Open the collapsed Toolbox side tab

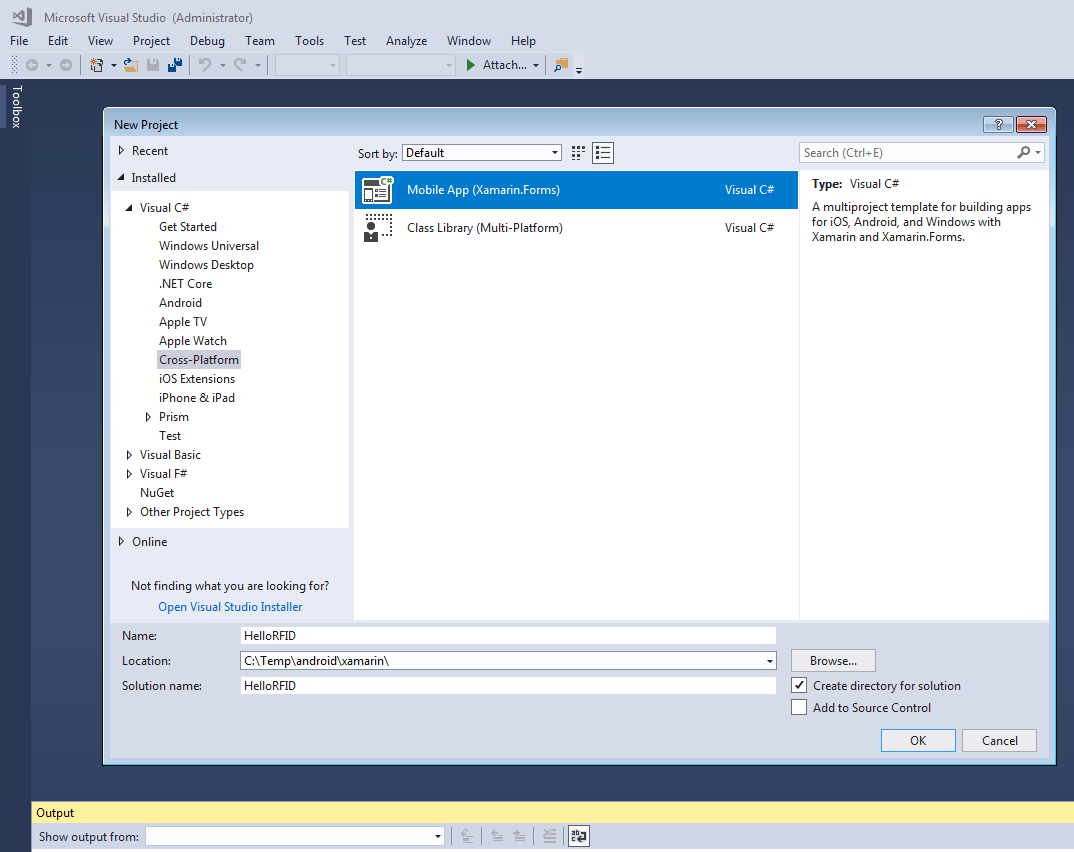(x=16, y=106)
